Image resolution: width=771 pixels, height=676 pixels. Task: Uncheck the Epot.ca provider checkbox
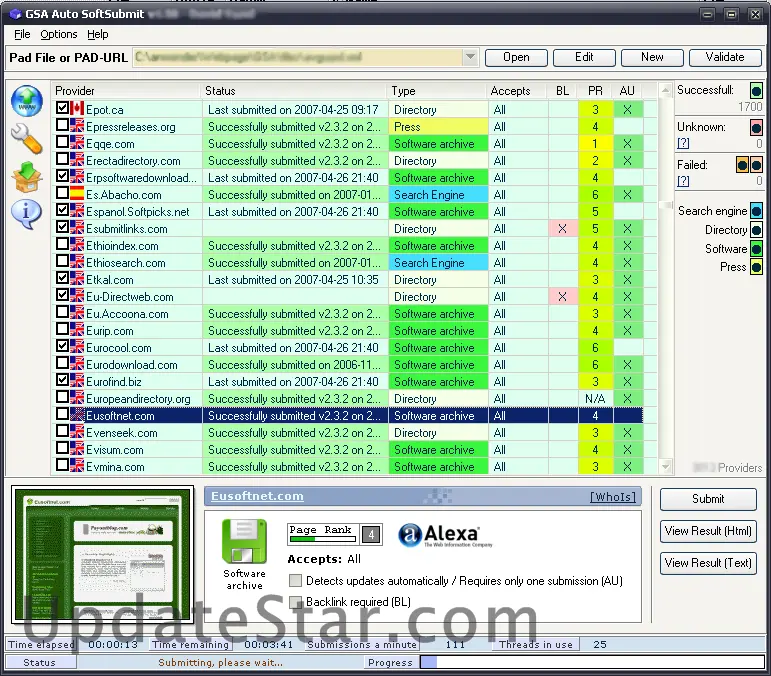pyautogui.click(x=62, y=108)
